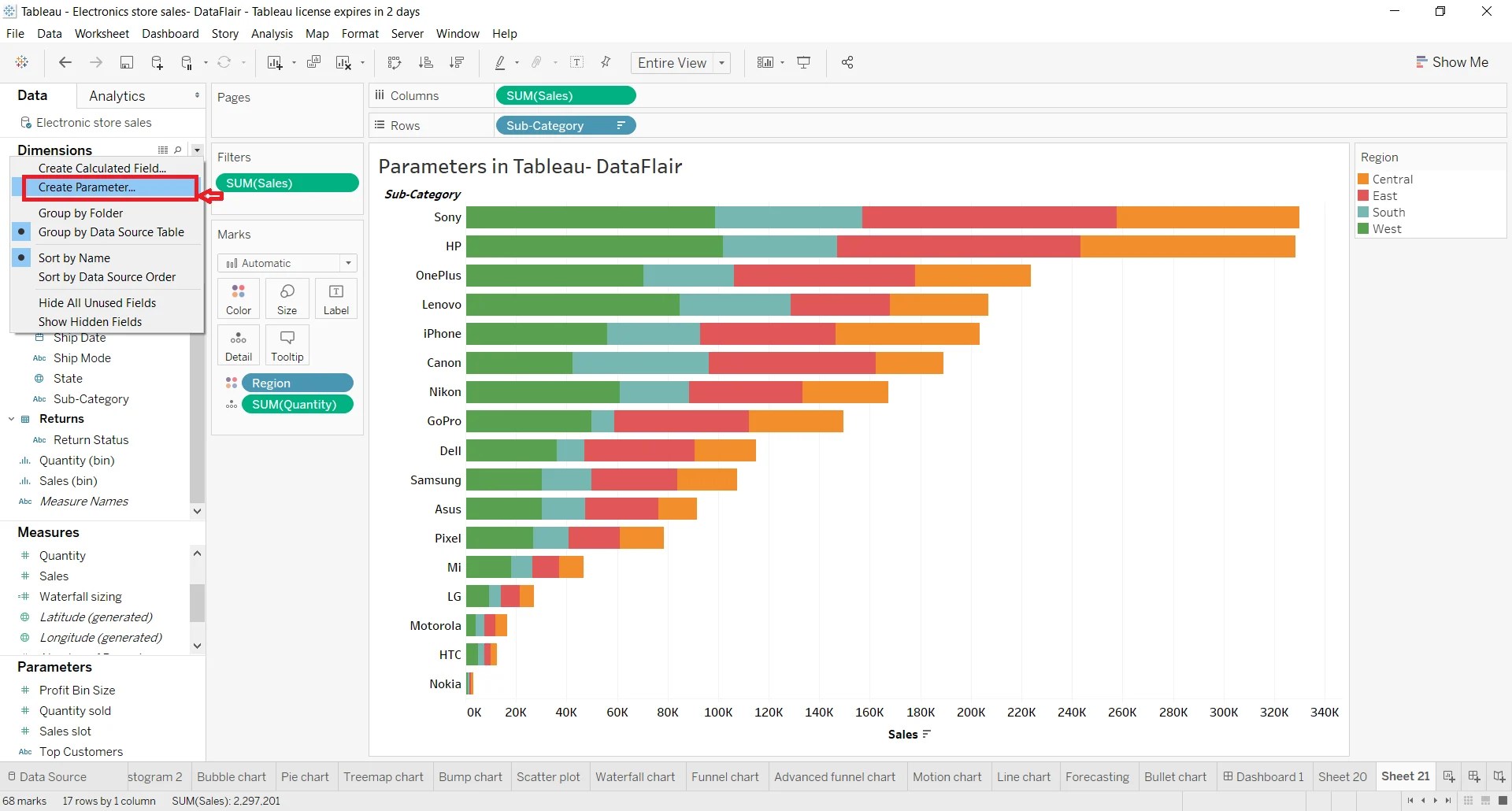Screen dimensions: 1512x811
Task: Open the Color marks card
Action: pyautogui.click(x=238, y=298)
